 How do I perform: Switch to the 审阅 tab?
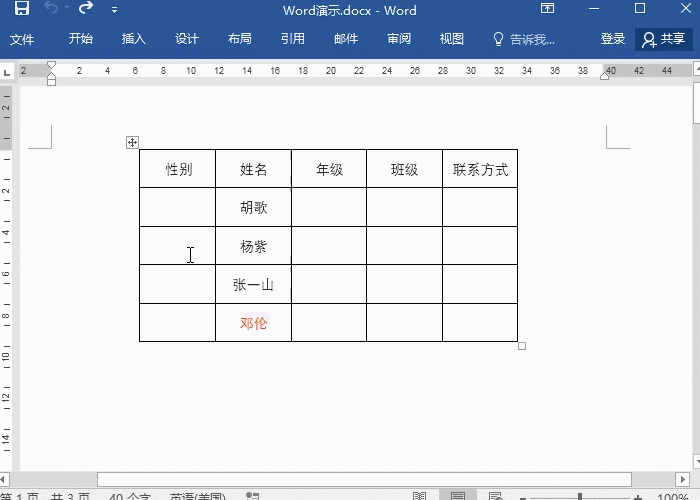coord(399,39)
